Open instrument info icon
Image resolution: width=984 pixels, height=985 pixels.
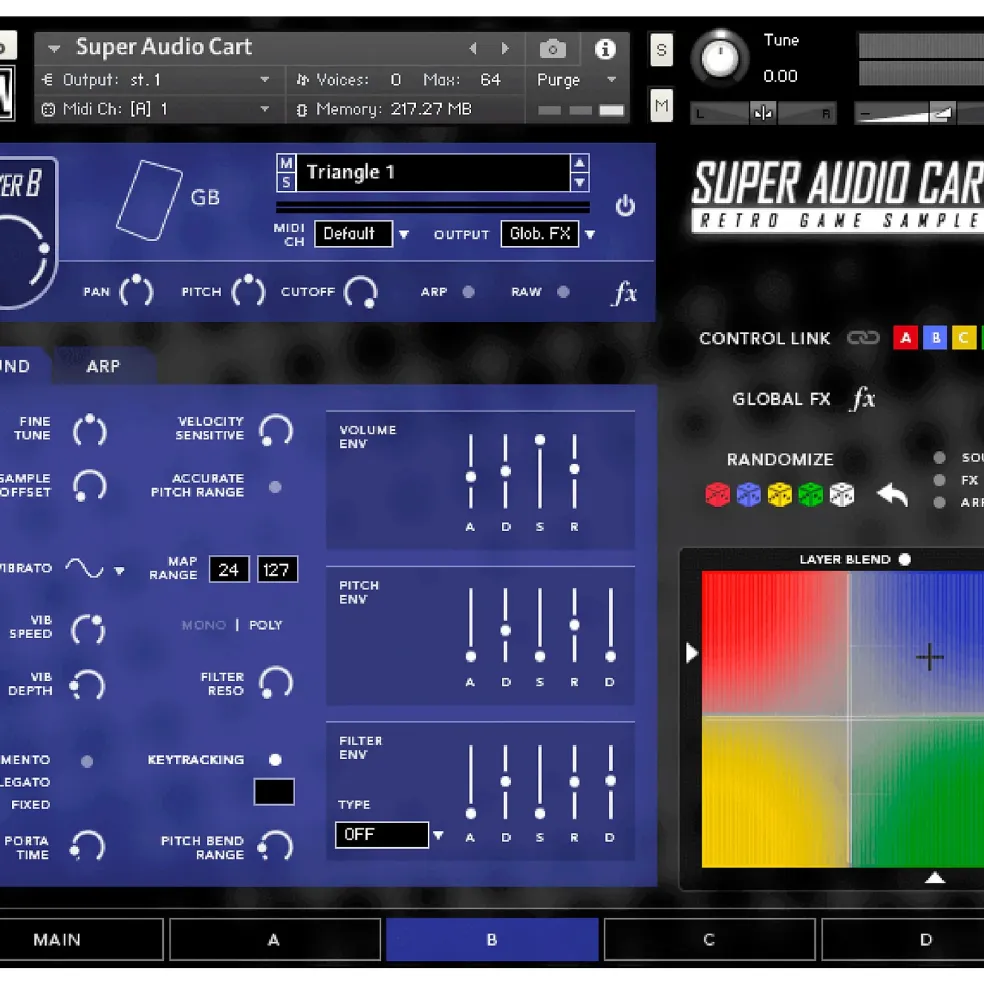click(x=605, y=48)
